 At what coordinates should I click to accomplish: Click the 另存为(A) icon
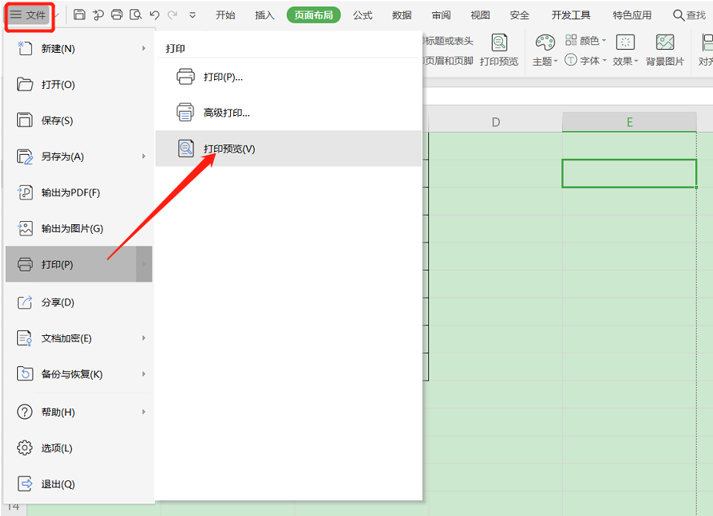[25, 156]
